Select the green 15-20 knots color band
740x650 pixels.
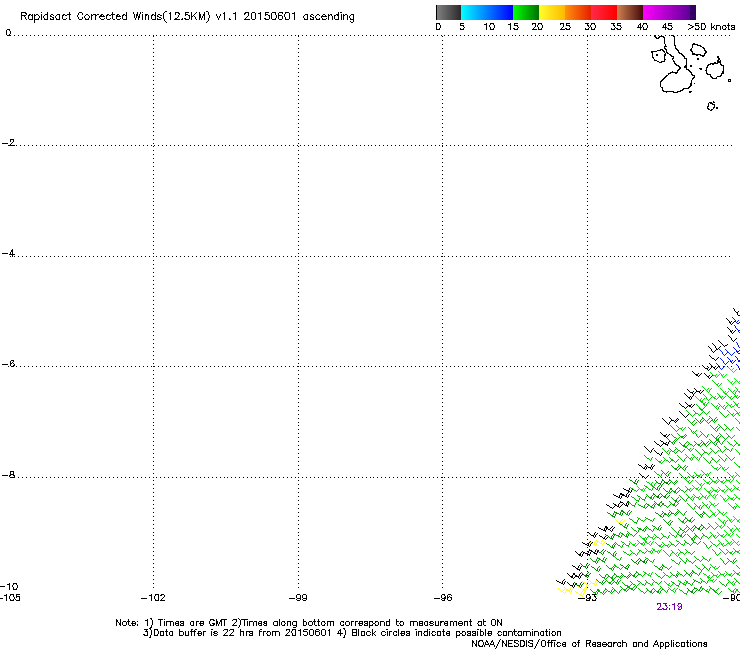[x=526, y=12]
